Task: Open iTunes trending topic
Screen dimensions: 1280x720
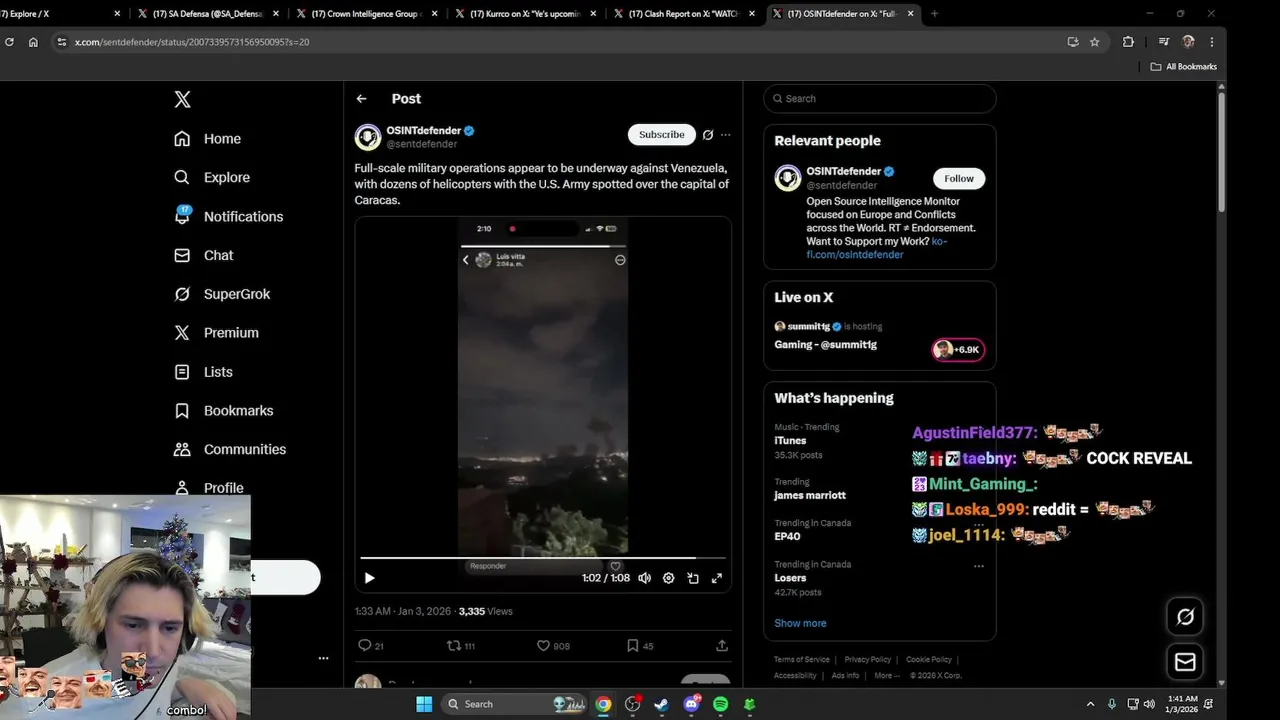Action: point(790,441)
